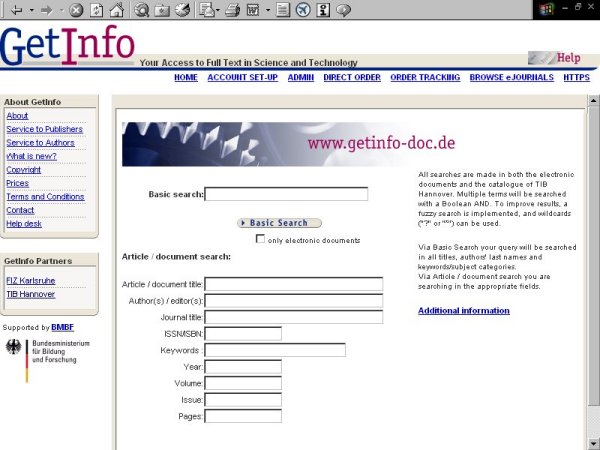Image resolution: width=600 pixels, height=450 pixels.
Task: Focus the Author(s) / editor(s) field
Action: [293, 301]
